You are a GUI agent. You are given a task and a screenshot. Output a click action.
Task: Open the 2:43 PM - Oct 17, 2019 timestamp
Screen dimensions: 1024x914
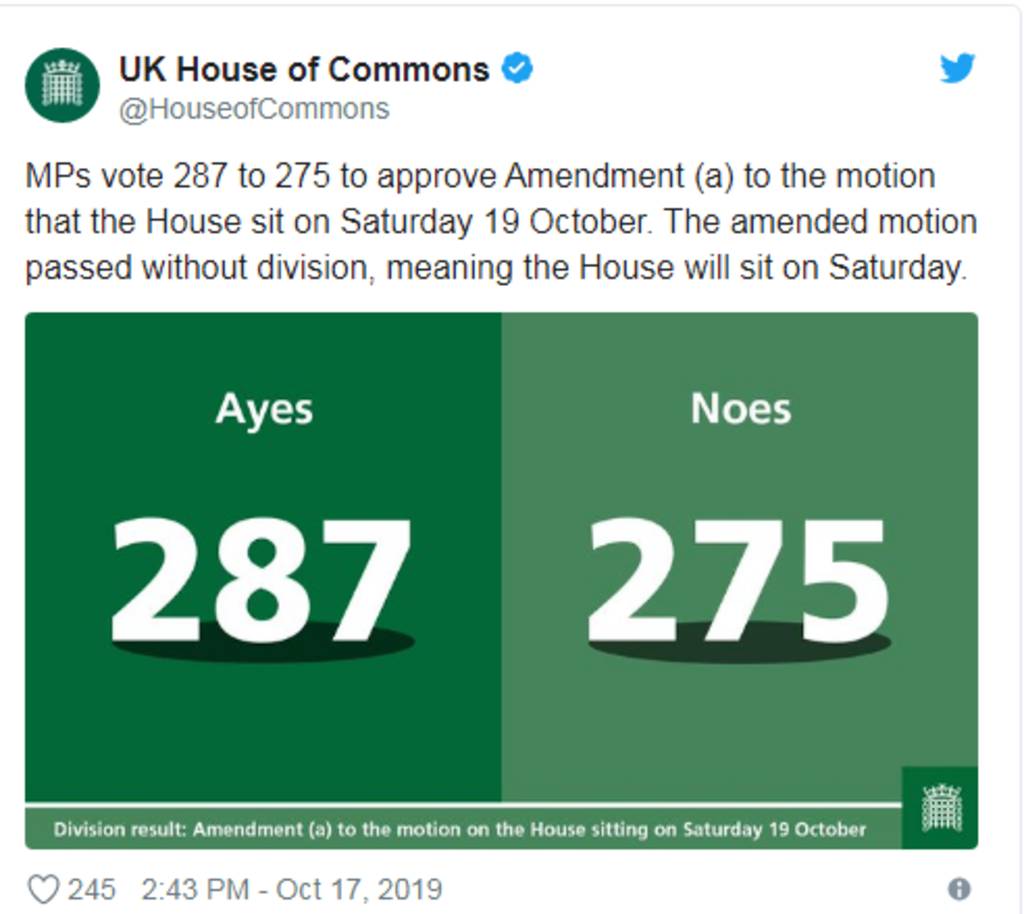tap(292, 889)
